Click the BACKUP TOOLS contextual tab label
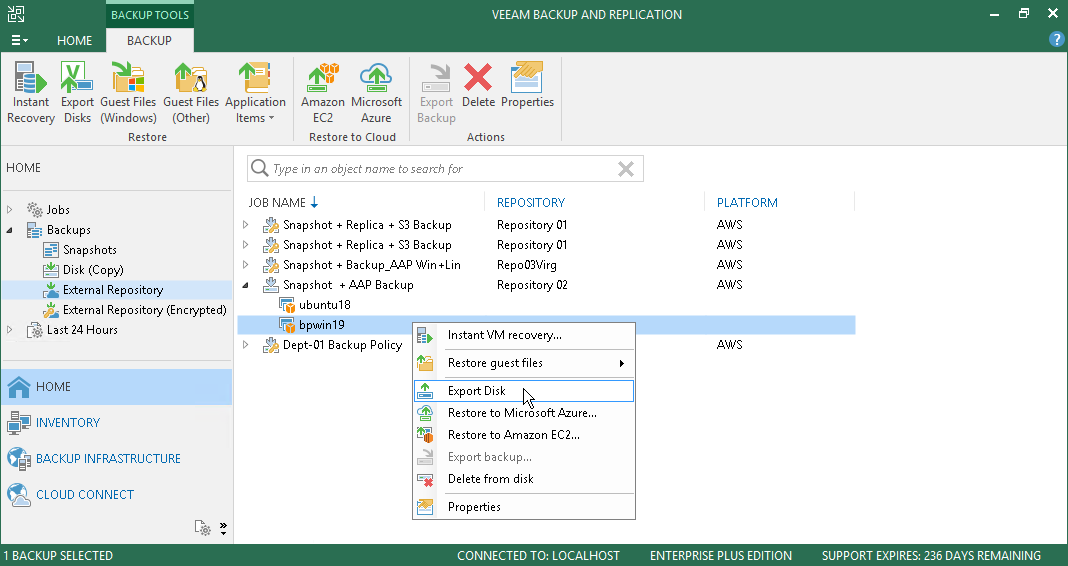 click(x=150, y=14)
